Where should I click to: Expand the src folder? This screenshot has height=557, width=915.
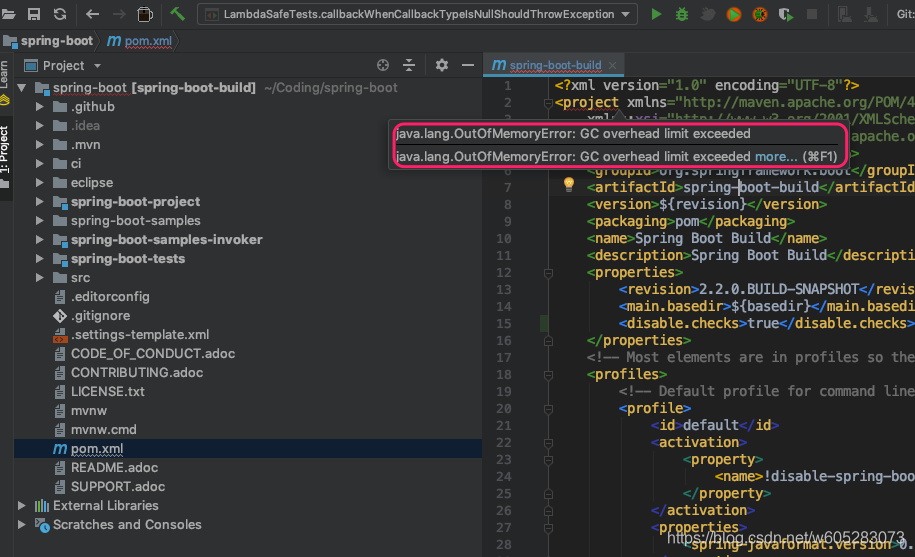coord(40,278)
